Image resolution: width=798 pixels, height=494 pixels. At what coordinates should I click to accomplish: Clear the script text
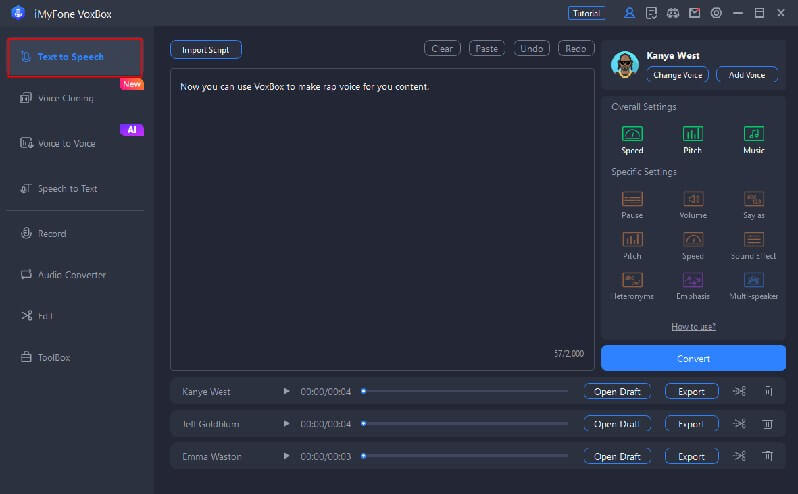[x=442, y=48]
